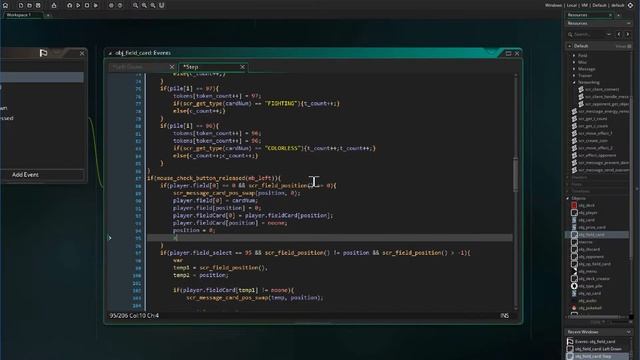Viewport: 640px width, 360px height.
Task: Expand the Misc scripts folder
Action: click(x=574, y=62)
